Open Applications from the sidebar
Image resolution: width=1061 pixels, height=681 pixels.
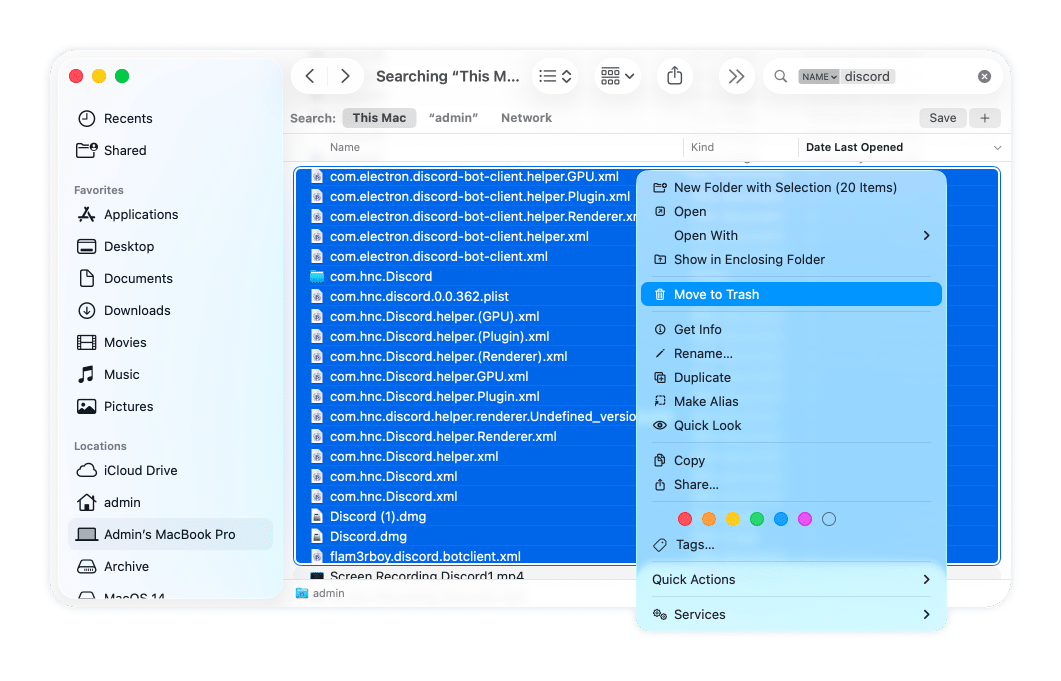point(139,214)
